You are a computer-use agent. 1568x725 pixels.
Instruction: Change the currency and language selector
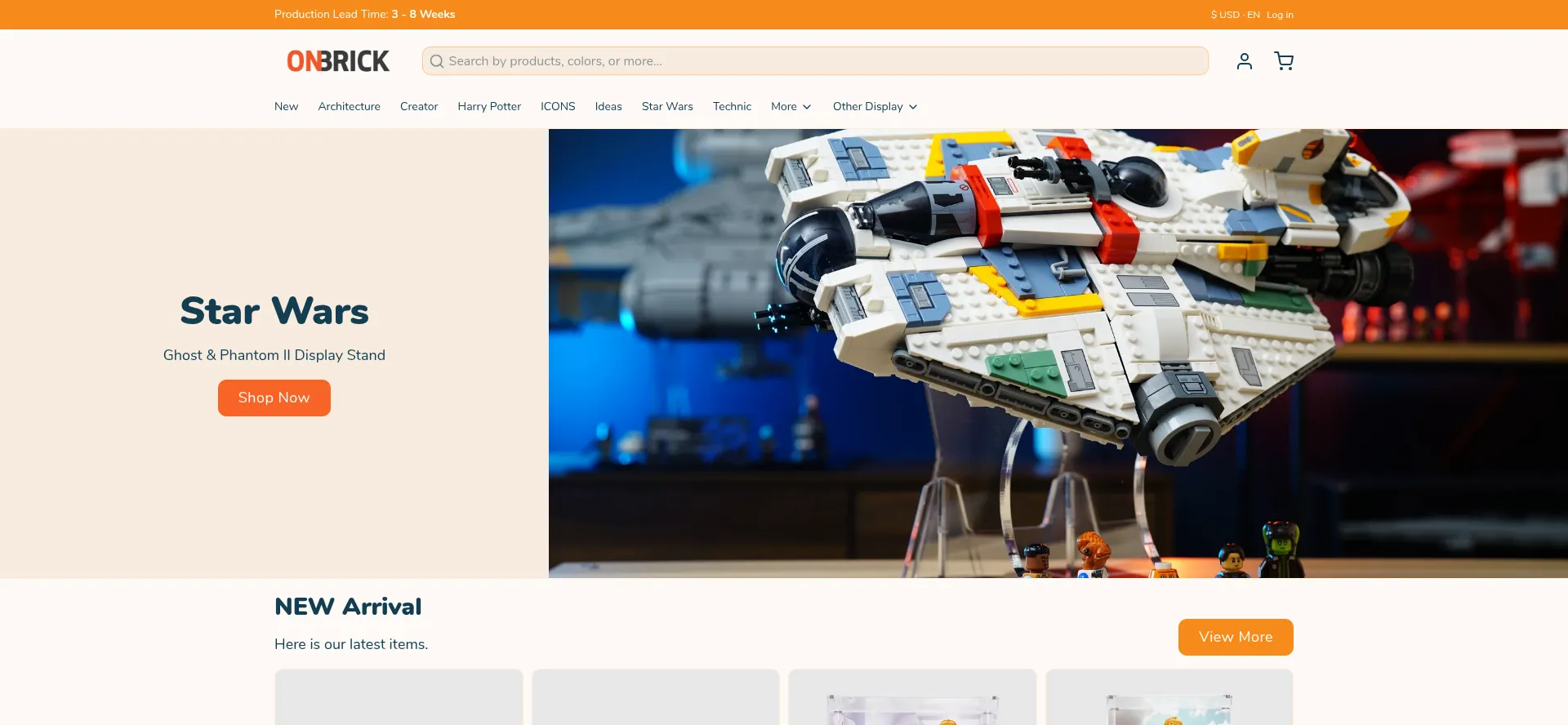[1235, 15]
